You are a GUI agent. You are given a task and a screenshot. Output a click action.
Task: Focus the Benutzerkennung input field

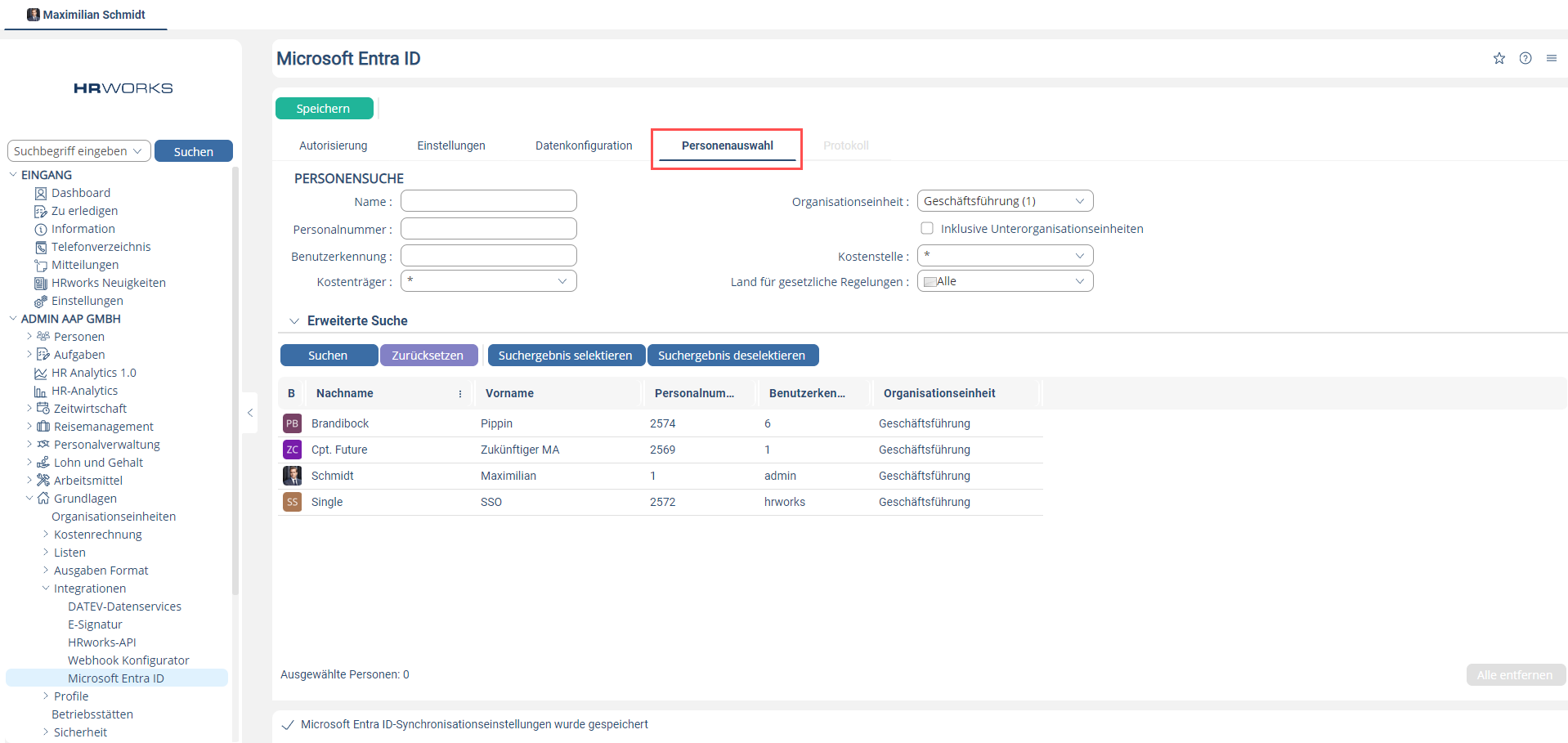[x=489, y=256]
